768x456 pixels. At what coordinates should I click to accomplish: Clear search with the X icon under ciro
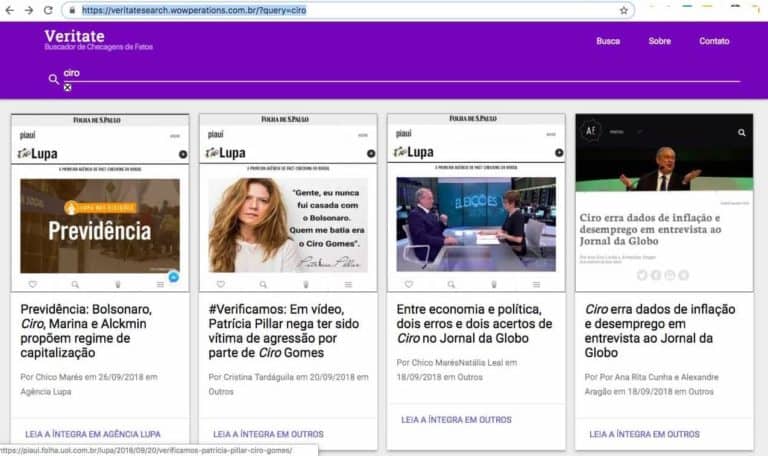(x=68, y=87)
